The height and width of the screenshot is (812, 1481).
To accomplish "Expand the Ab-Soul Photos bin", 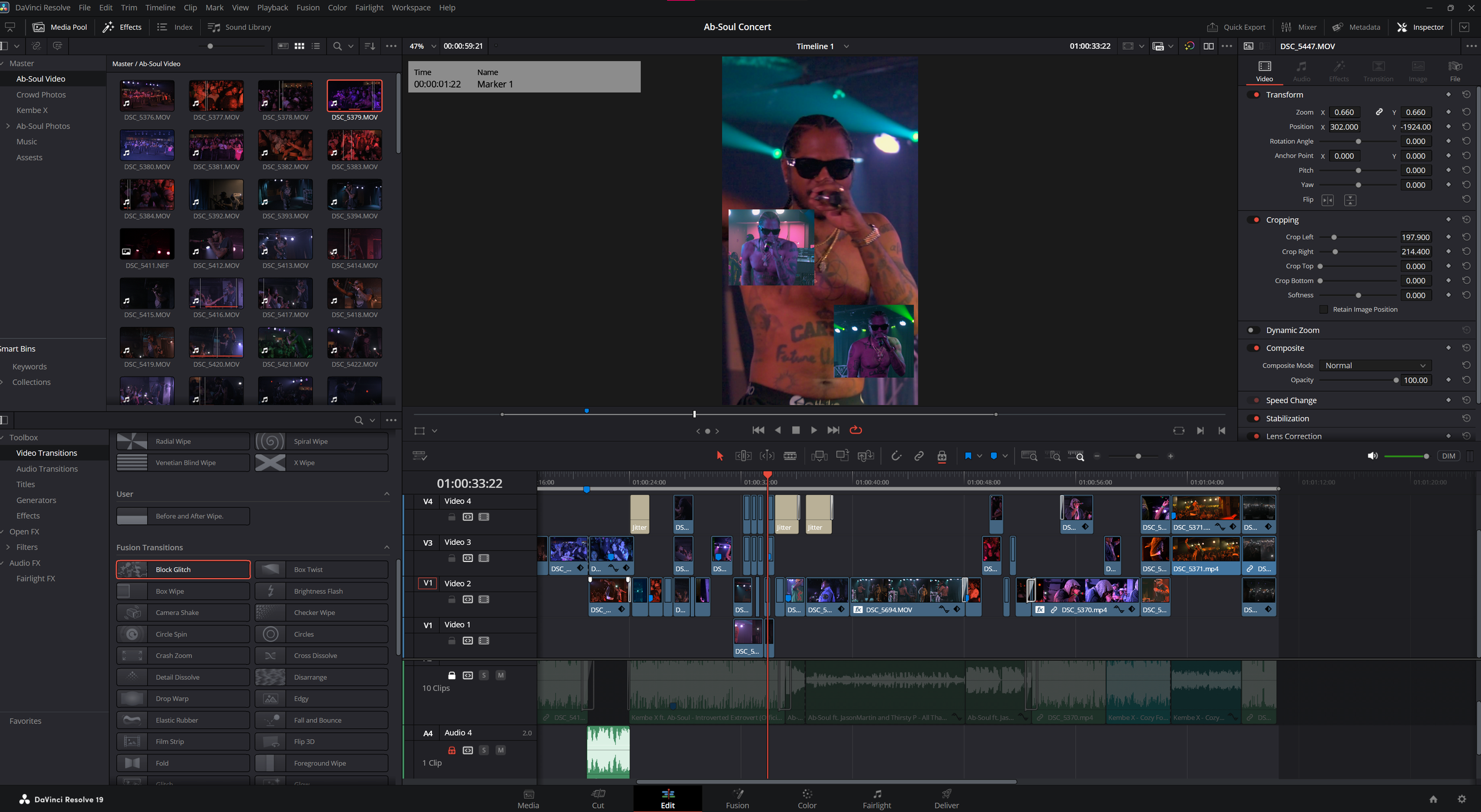I will [x=8, y=126].
